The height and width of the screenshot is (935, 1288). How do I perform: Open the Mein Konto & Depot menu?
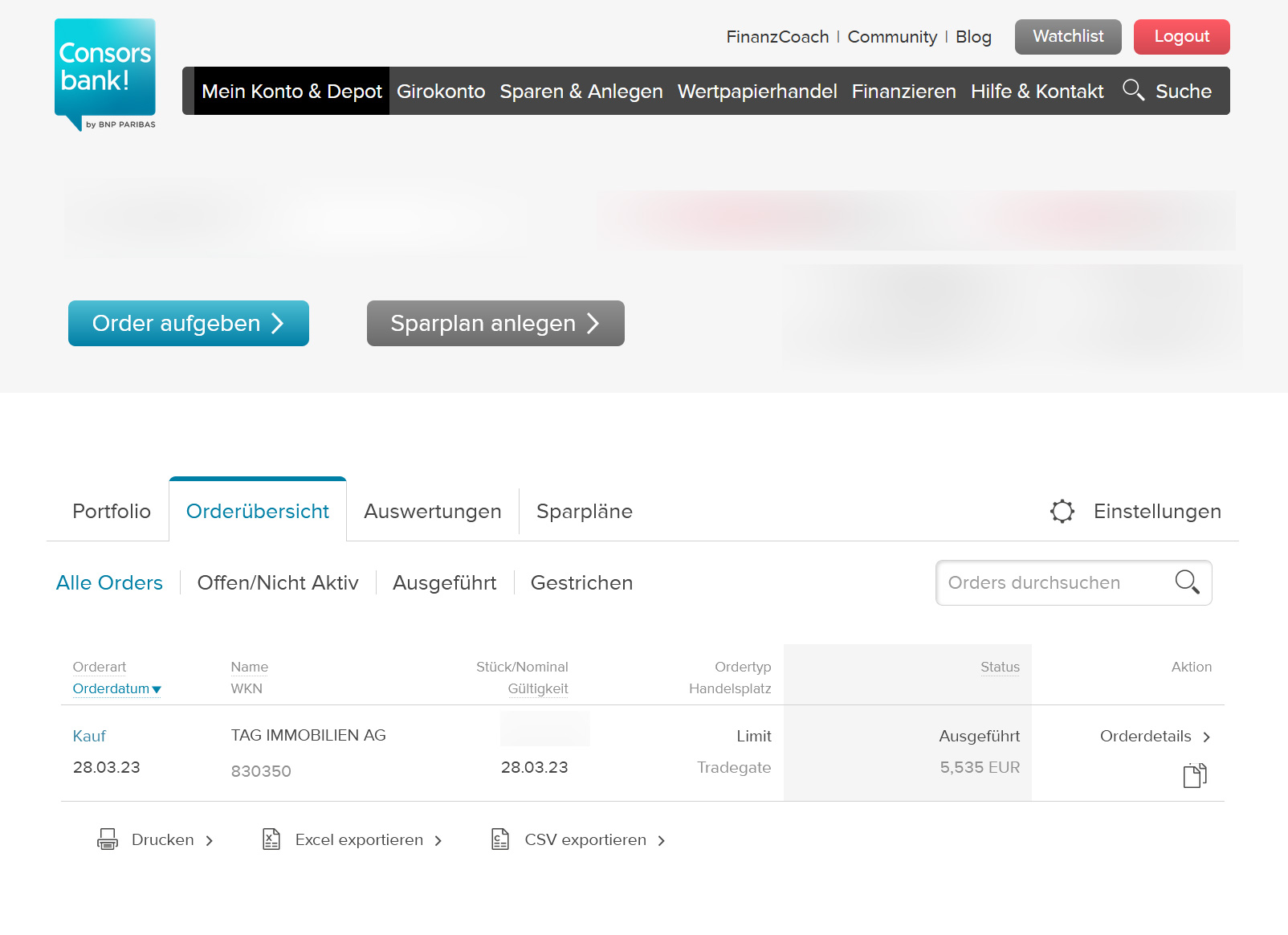click(291, 92)
